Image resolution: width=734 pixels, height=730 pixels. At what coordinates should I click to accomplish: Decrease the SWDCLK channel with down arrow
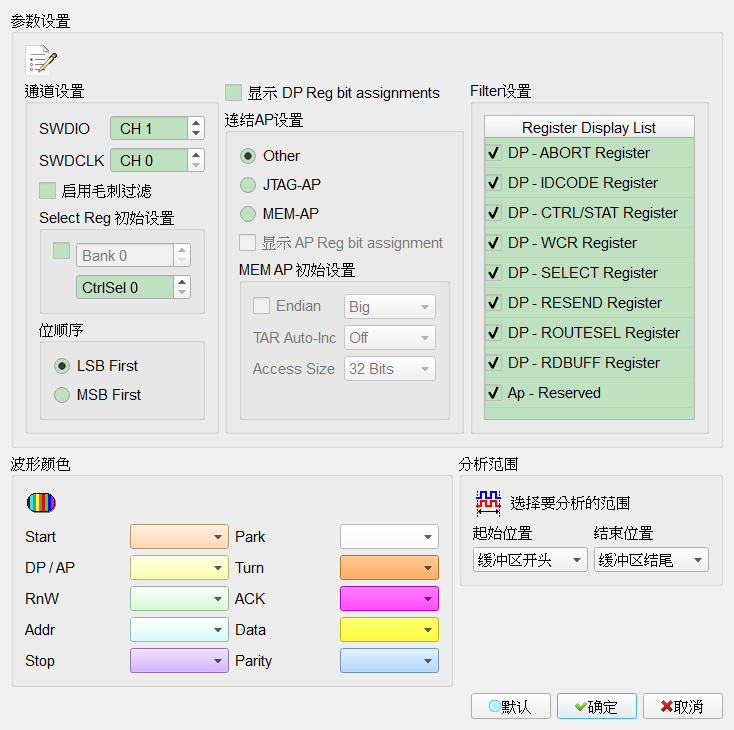click(196, 165)
